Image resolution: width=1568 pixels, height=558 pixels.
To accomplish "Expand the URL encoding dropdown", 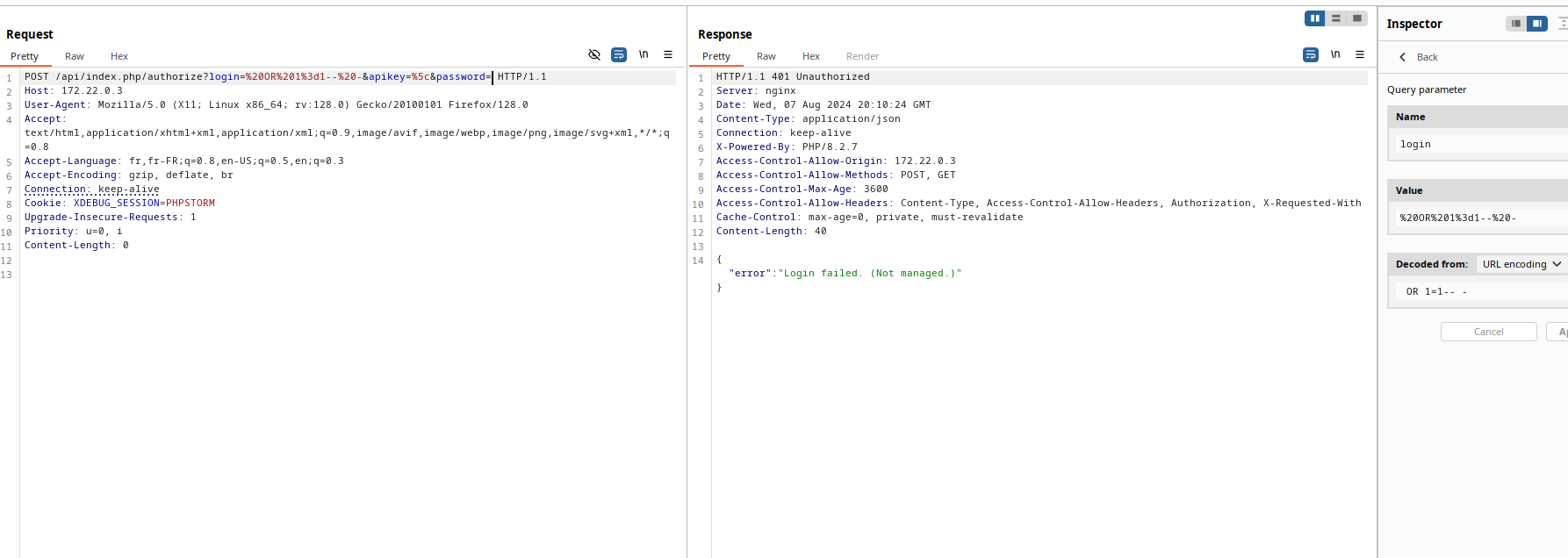I will [x=1522, y=264].
